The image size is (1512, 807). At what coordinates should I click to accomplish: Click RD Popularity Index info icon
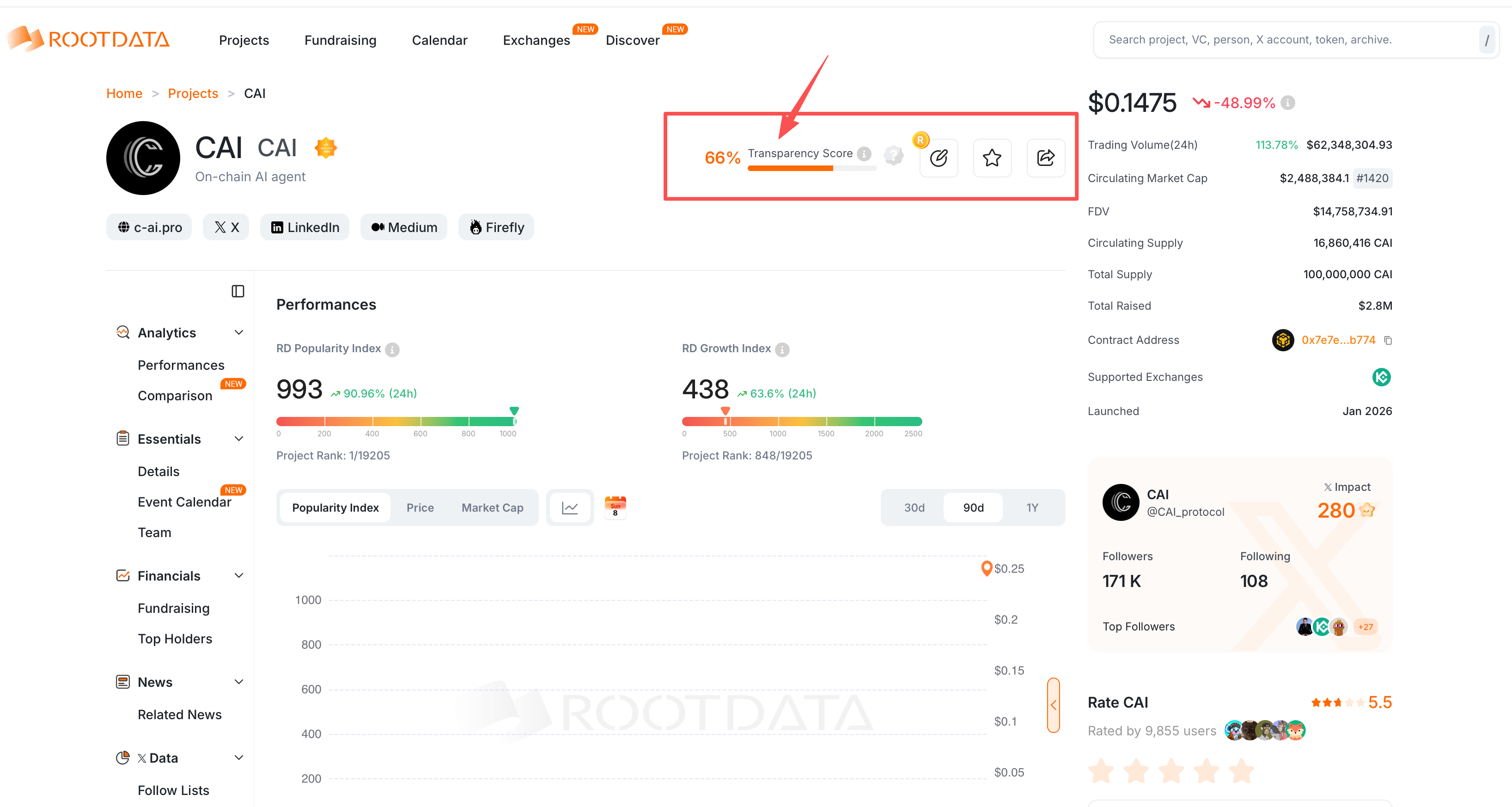pyautogui.click(x=393, y=349)
